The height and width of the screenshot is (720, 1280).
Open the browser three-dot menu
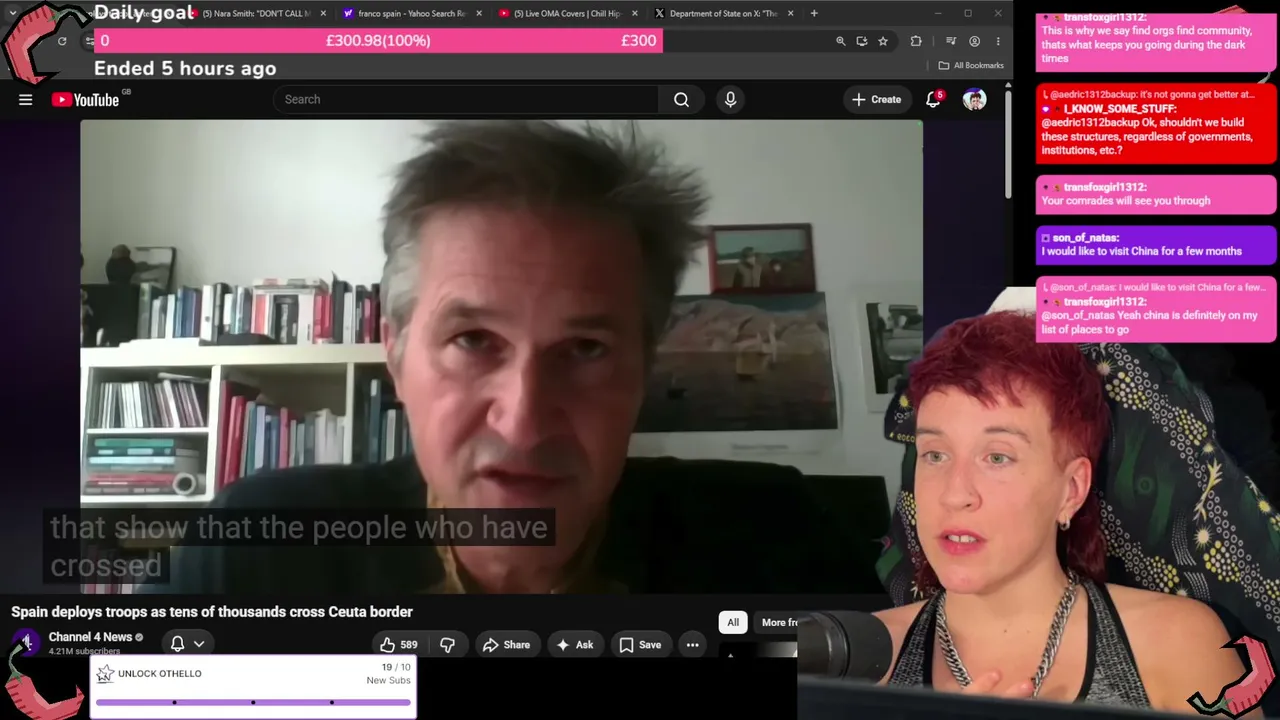(997, 41)
